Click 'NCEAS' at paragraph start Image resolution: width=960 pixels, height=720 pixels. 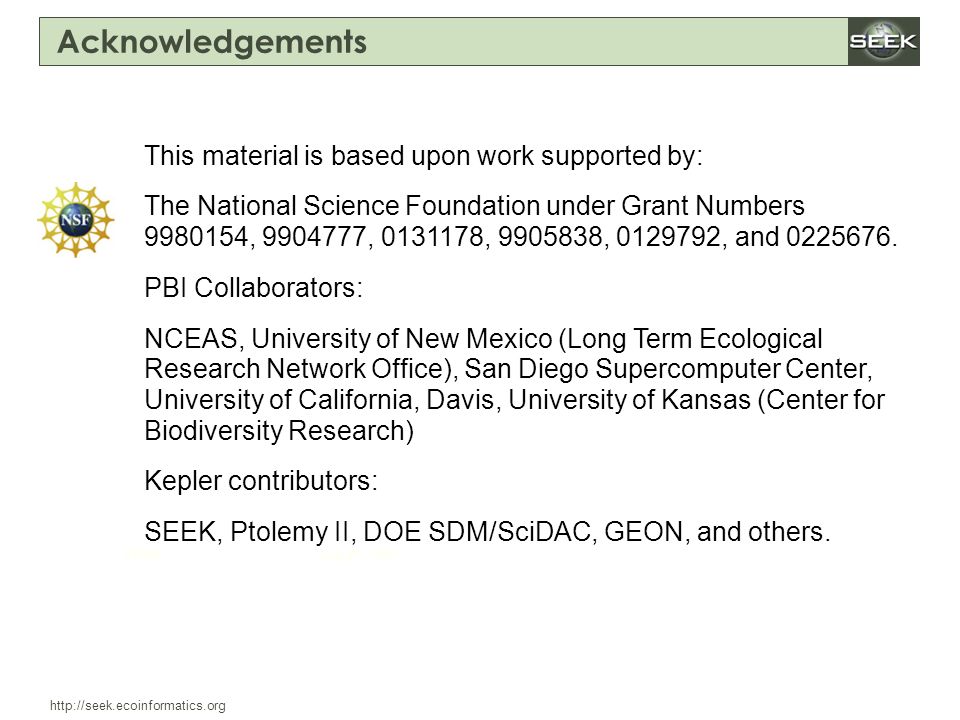pos(190,339)
